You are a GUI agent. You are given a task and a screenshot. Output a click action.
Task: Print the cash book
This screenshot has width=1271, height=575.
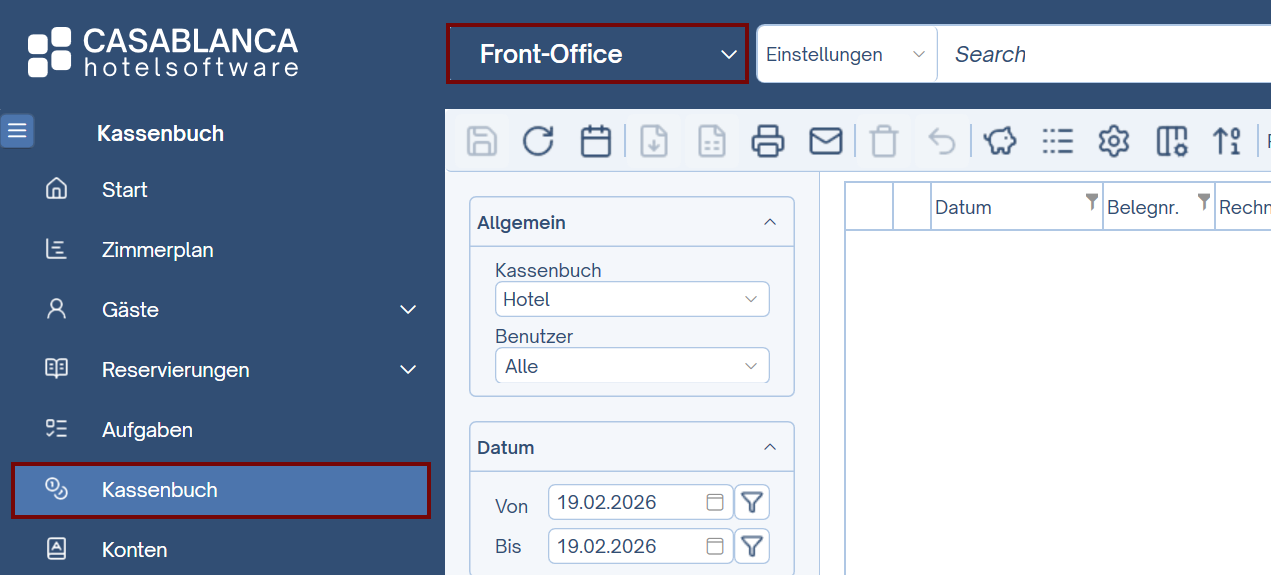768,141
